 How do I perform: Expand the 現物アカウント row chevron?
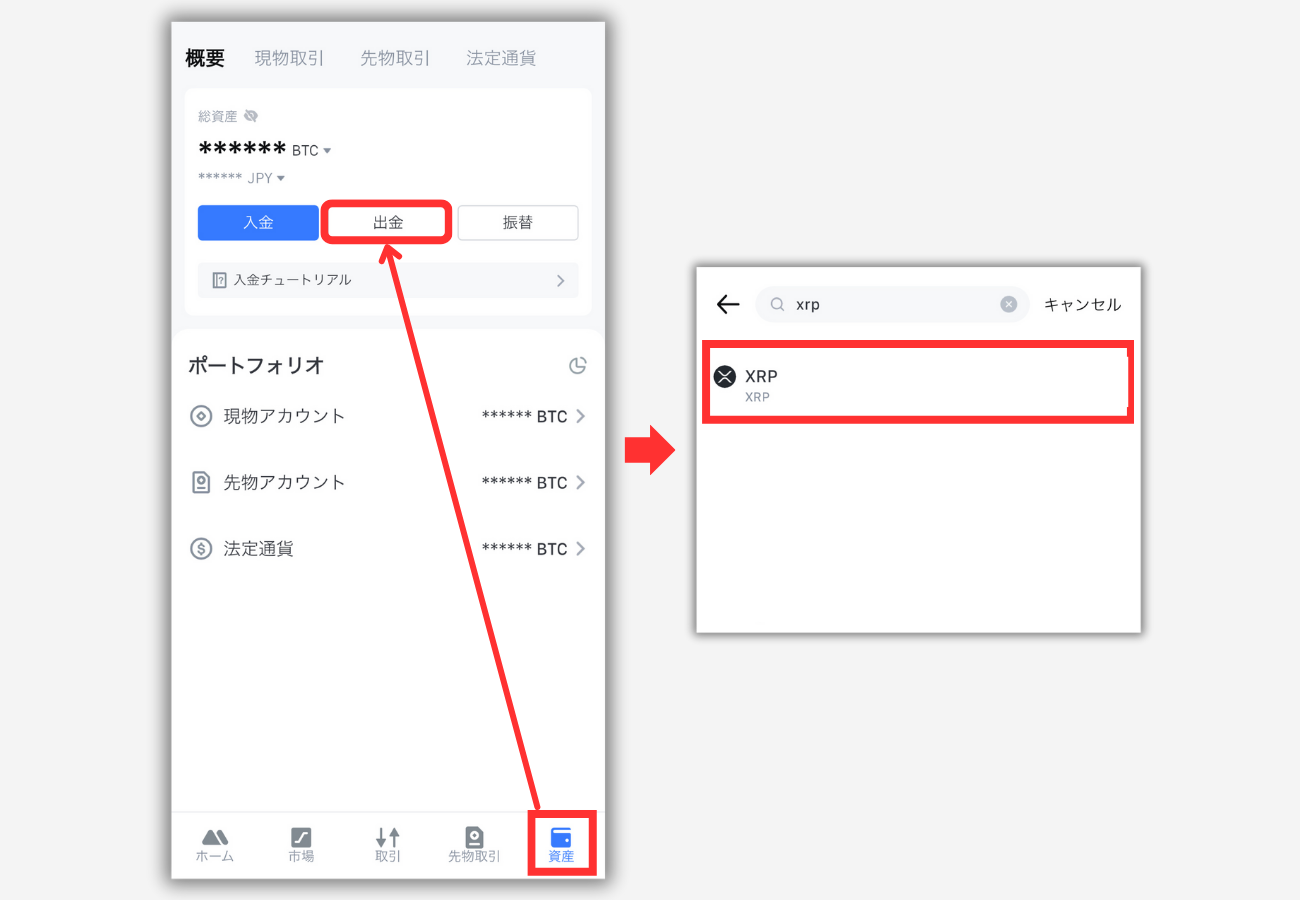(580, 416)
